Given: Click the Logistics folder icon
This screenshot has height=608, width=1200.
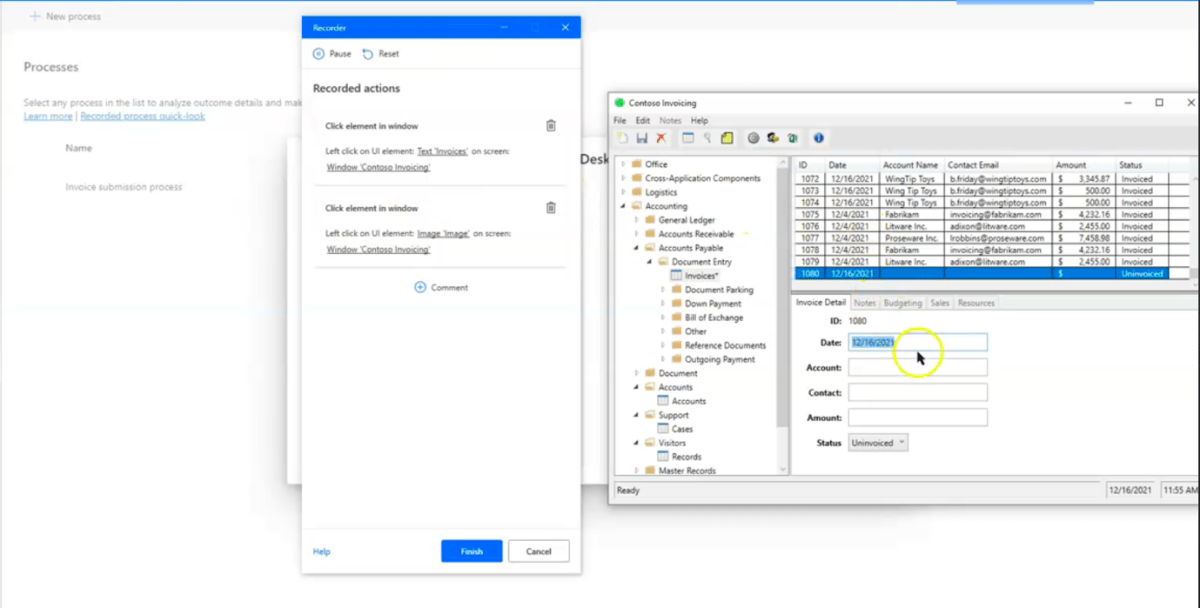Looking at the screenshot, I should coord(637,192).
